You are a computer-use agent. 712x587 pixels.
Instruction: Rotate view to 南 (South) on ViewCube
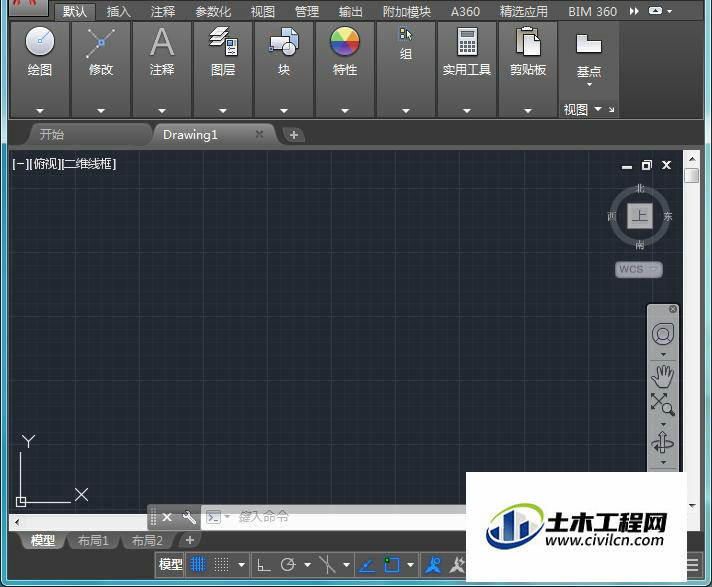640,245
